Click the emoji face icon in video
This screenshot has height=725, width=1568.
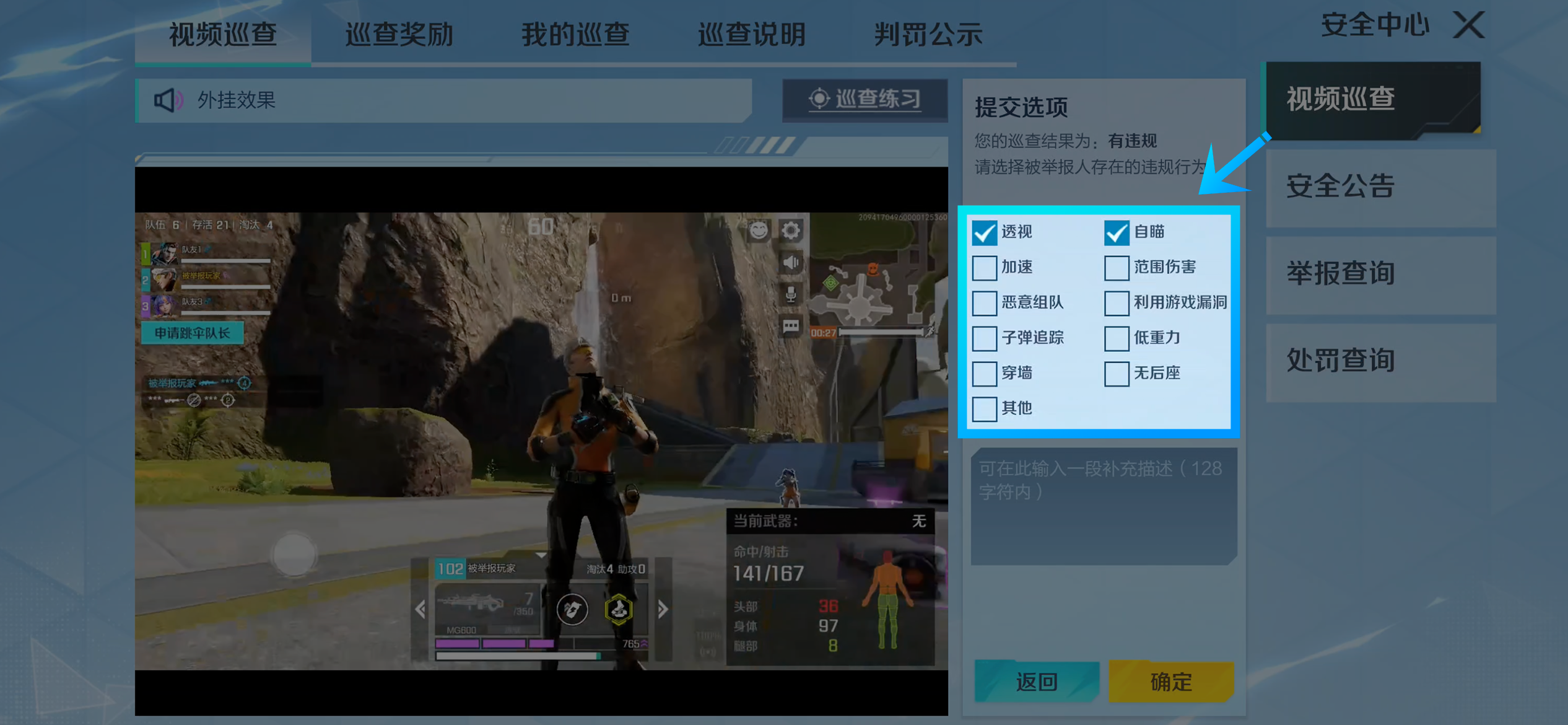click(759, 231)
